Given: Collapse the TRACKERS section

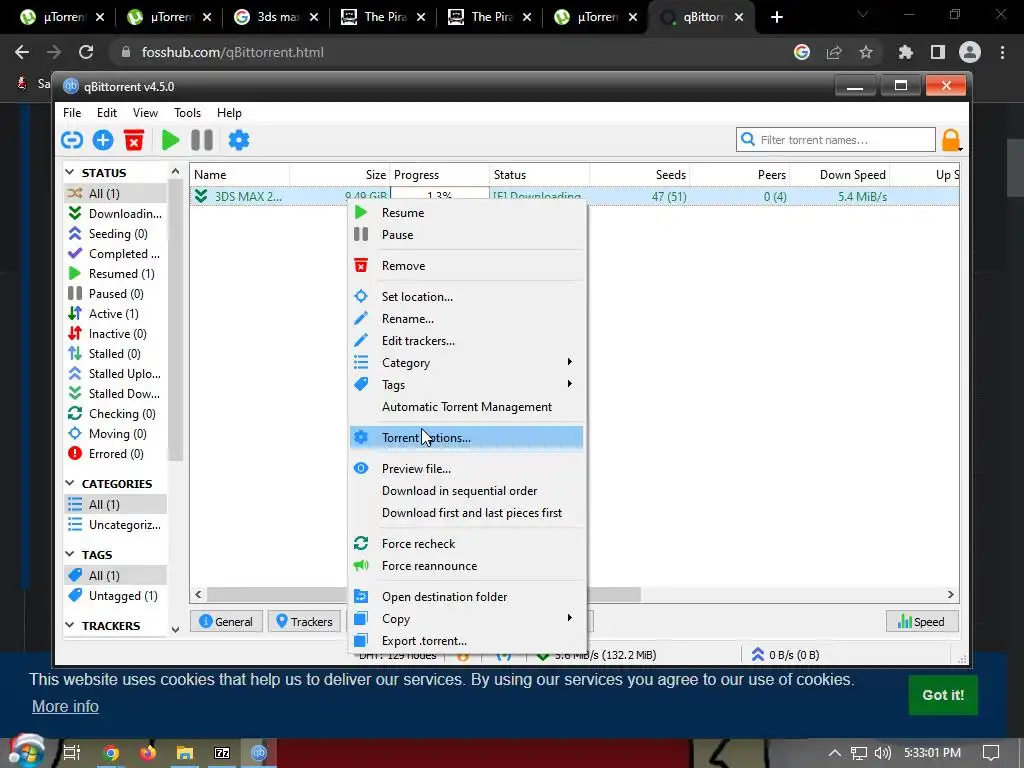Looking at the screenshot, I should click(70, 625).
